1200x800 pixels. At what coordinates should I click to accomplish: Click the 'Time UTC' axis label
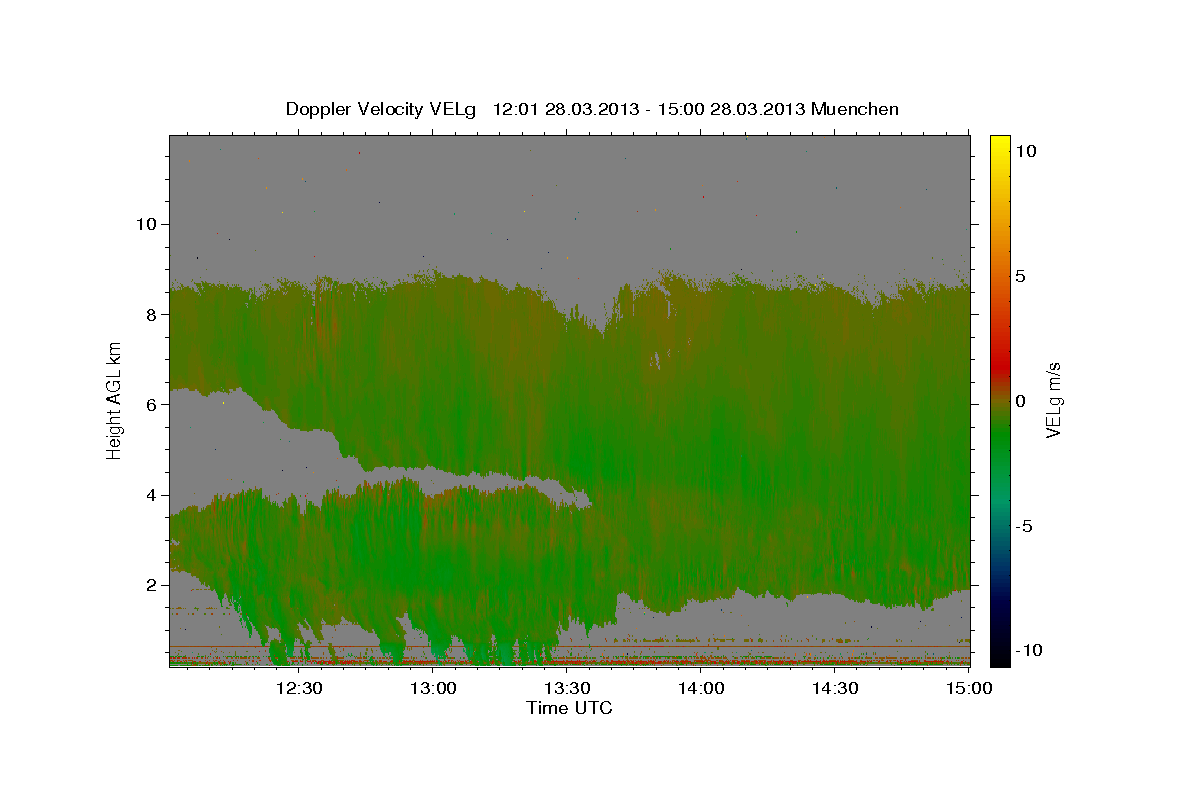[x=569, y=708]
